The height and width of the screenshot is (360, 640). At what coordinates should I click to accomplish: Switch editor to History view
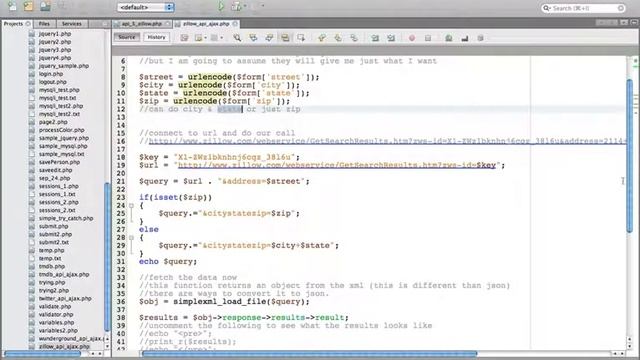tap(156, 37)
